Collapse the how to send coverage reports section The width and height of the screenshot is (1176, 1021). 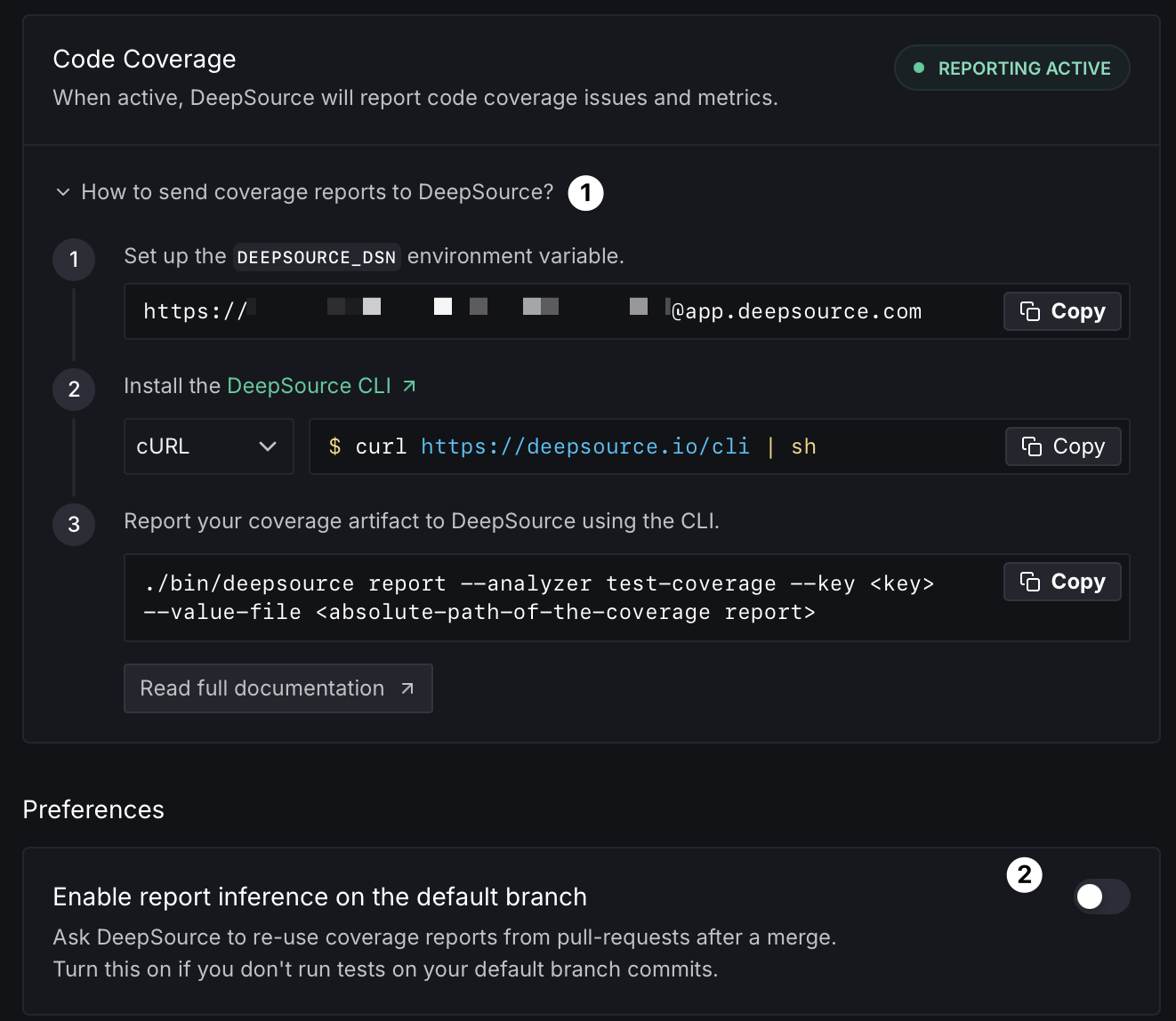pyautogui.click(x=63, y=192)
